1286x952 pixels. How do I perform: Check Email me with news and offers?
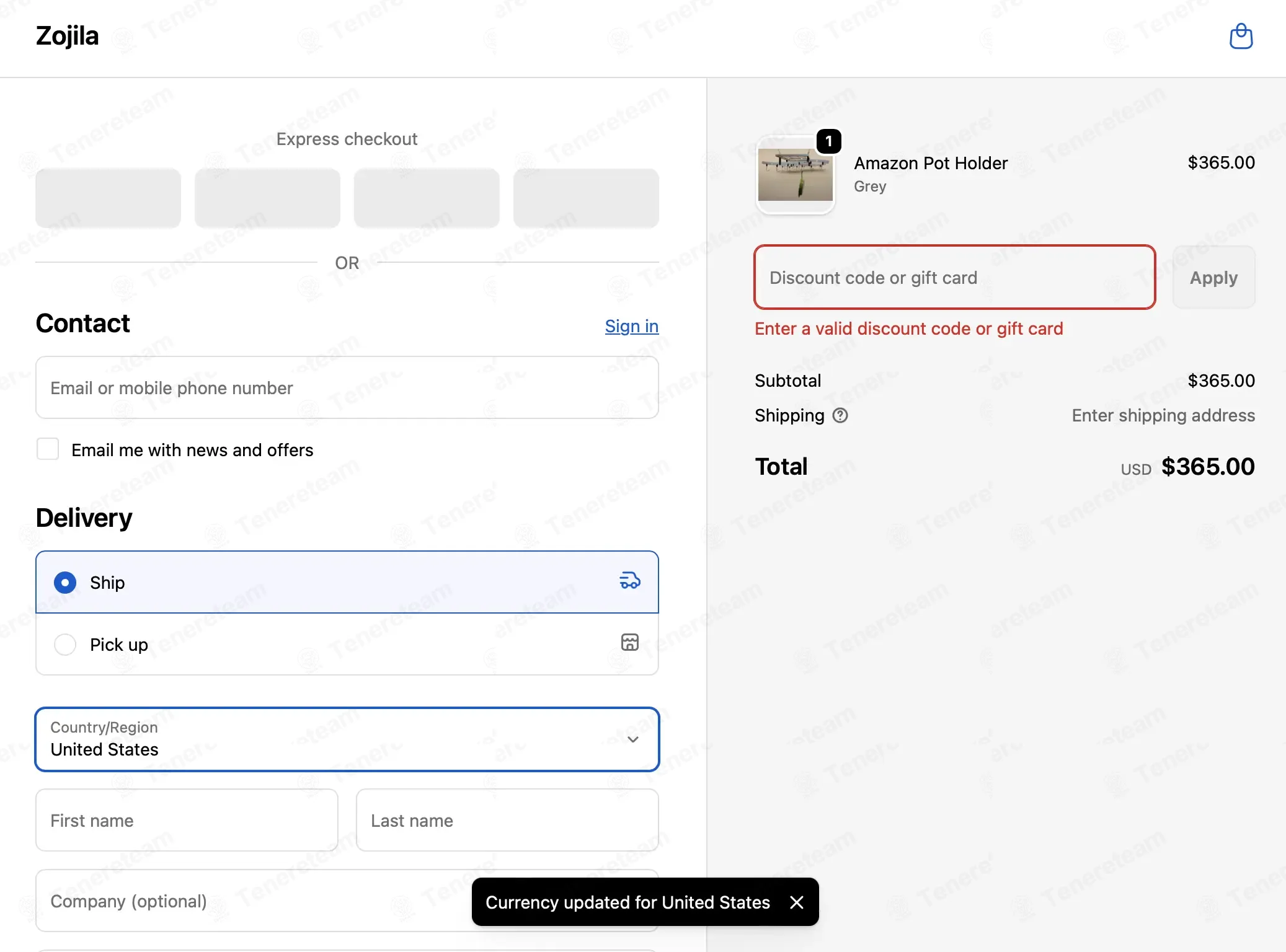coord(48,449)
